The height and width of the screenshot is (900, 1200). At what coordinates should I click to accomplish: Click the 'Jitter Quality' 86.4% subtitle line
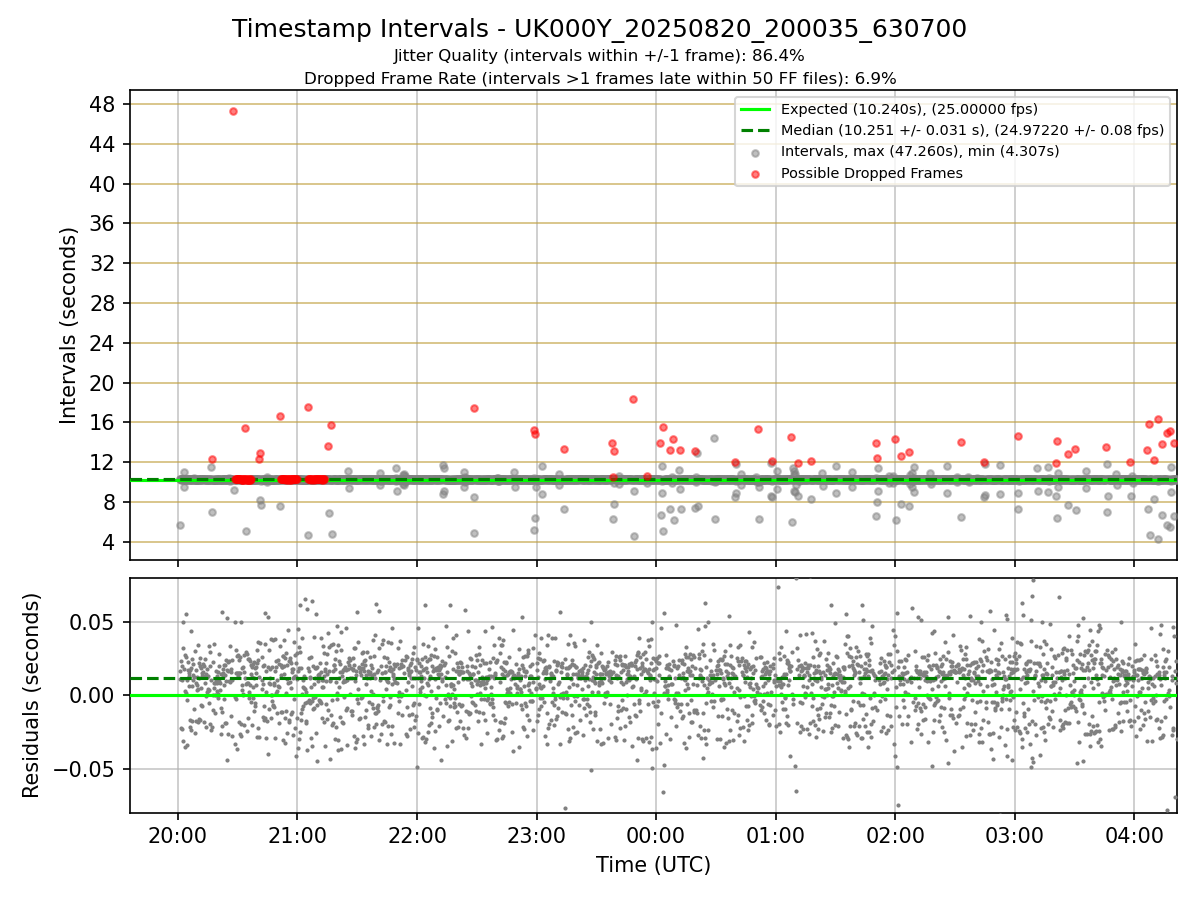pos(599,56)
